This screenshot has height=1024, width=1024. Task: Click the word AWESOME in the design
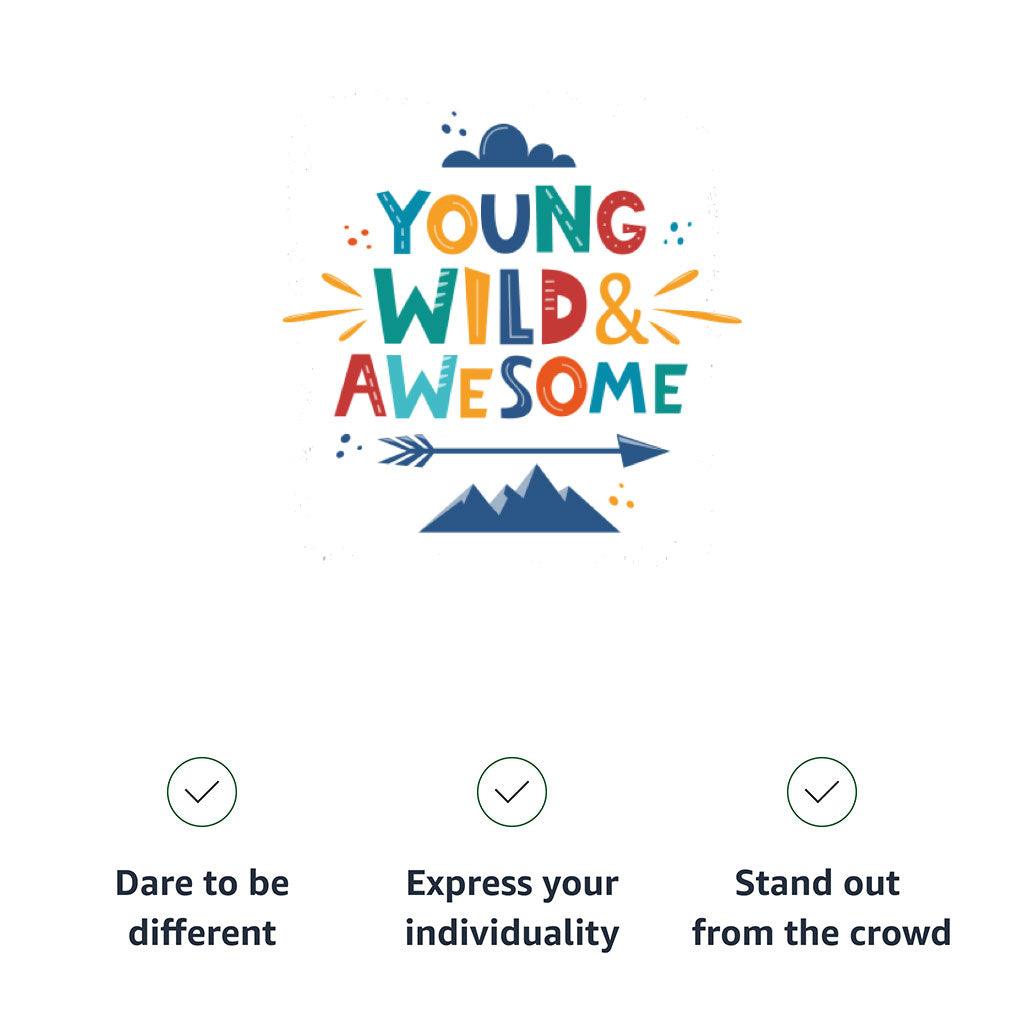(x=510, y=388)
